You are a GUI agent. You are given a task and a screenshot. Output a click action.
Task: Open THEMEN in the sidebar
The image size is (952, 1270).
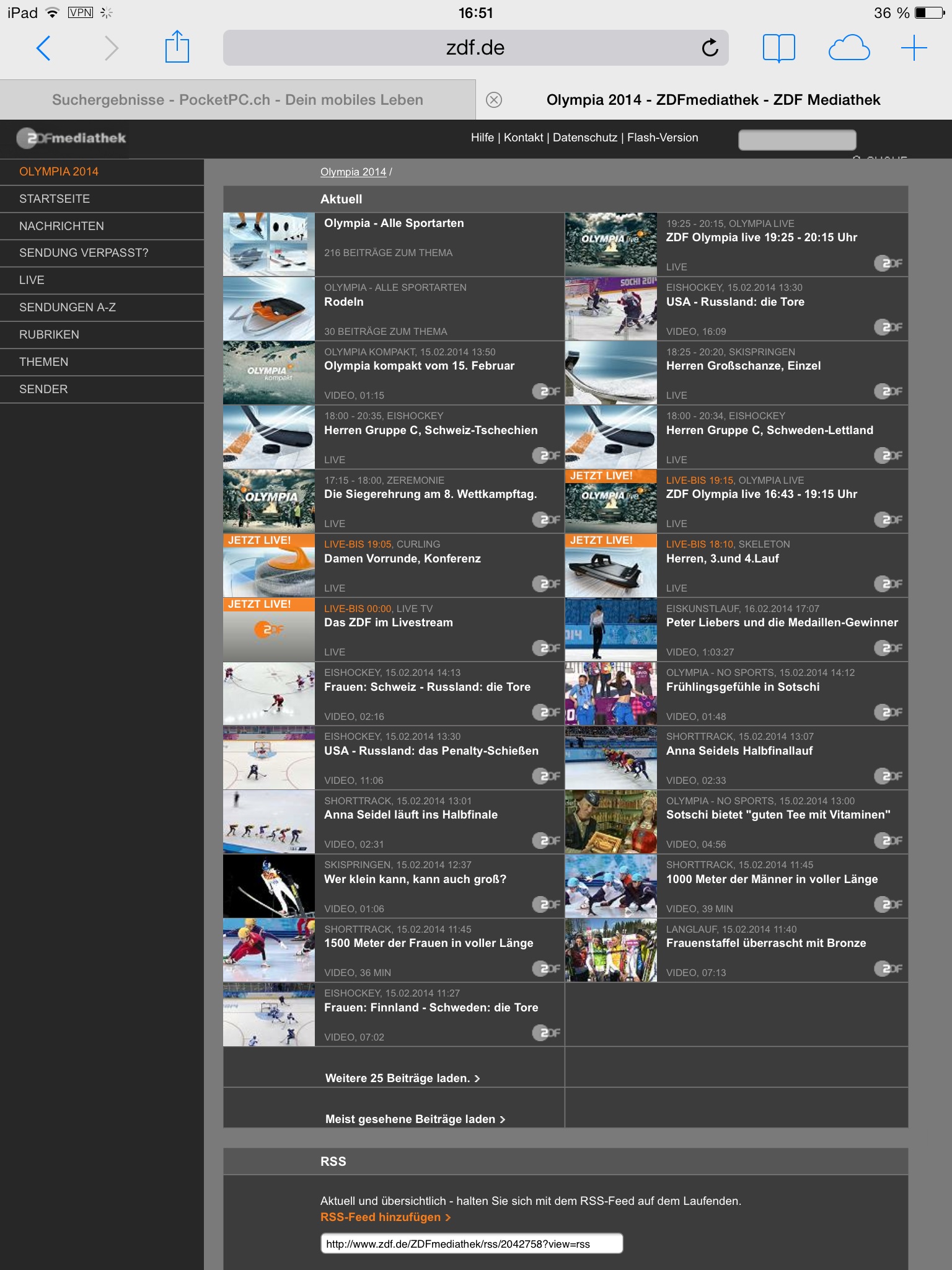[x=102, y=362]
